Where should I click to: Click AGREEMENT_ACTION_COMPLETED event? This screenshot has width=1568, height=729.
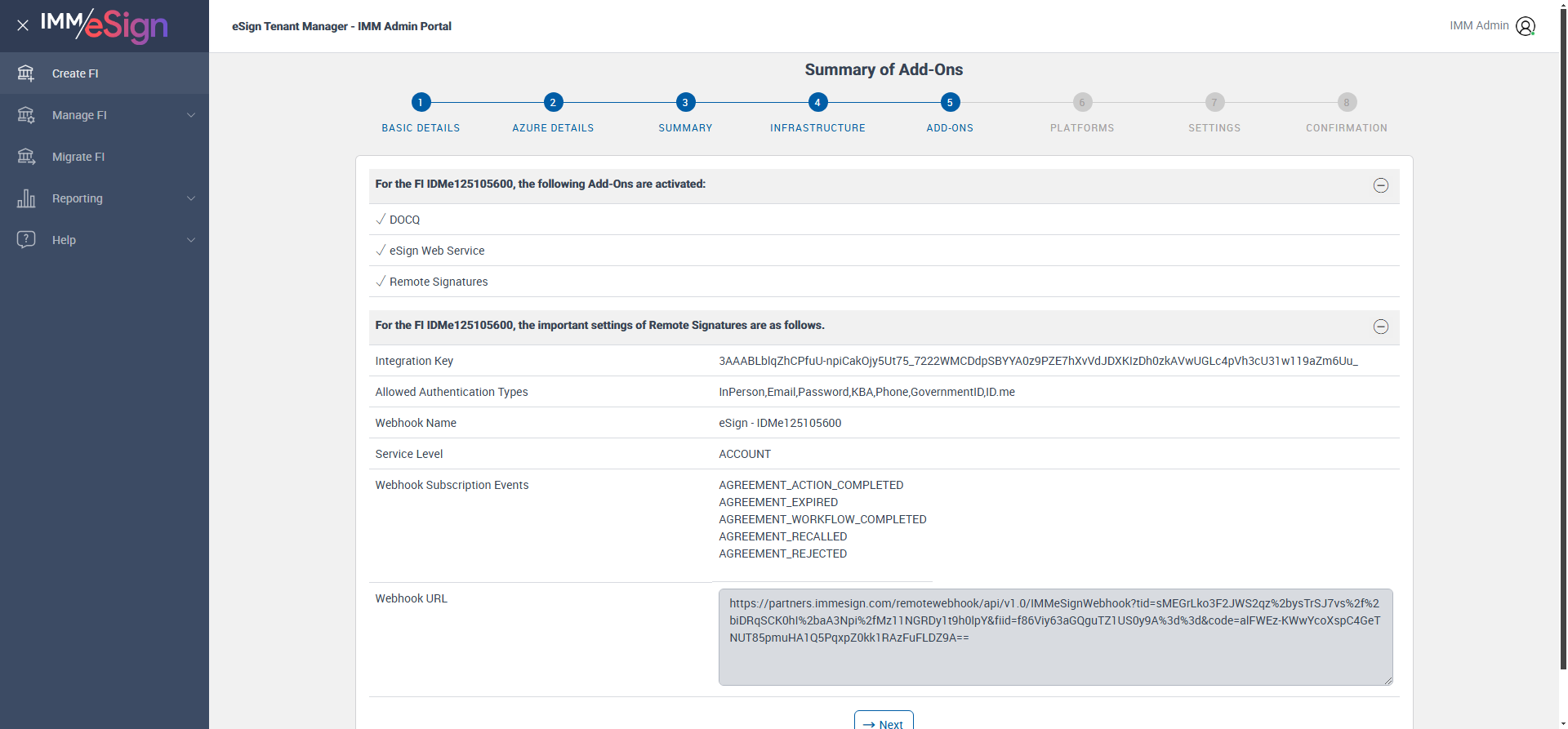pyautogui.click(x=811, y=485)
